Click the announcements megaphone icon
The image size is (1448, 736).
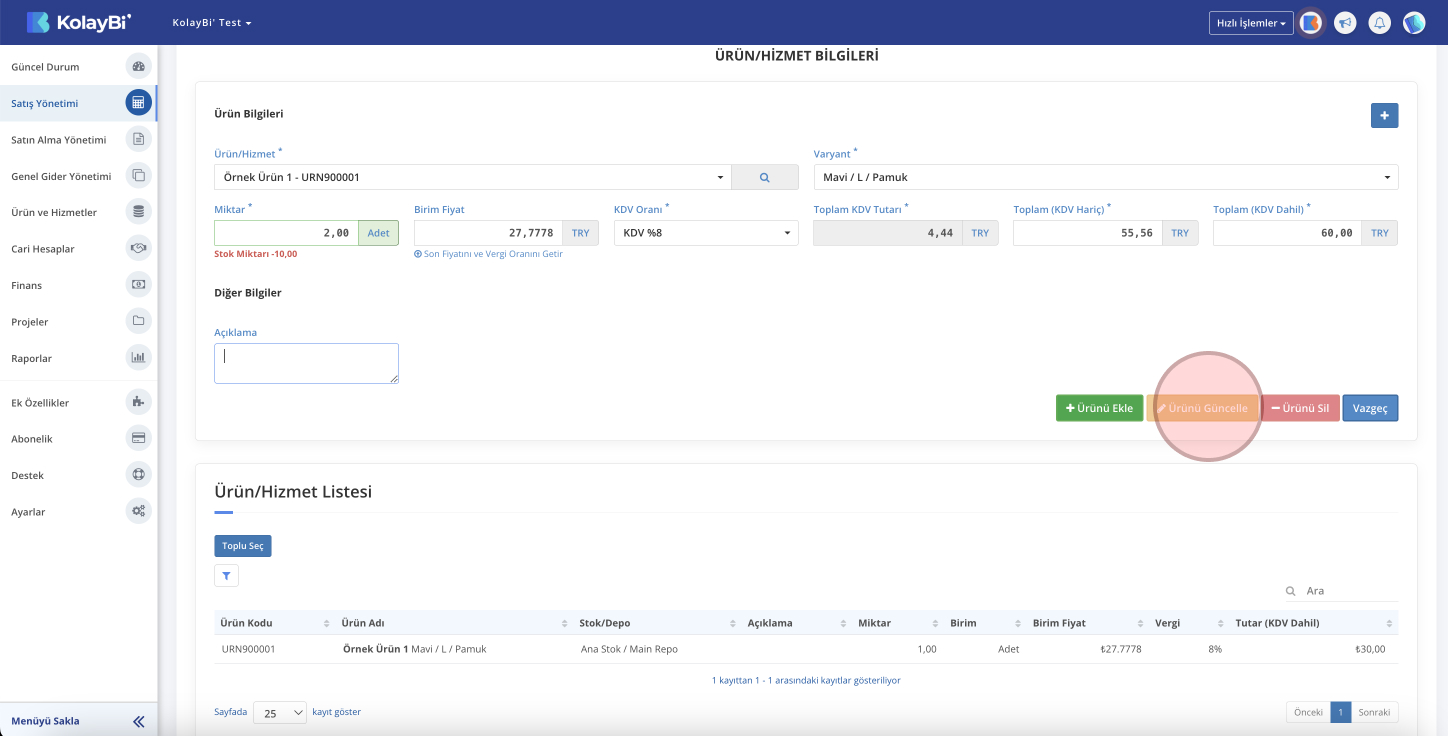pyautogui.click(x=1345, y=23)
